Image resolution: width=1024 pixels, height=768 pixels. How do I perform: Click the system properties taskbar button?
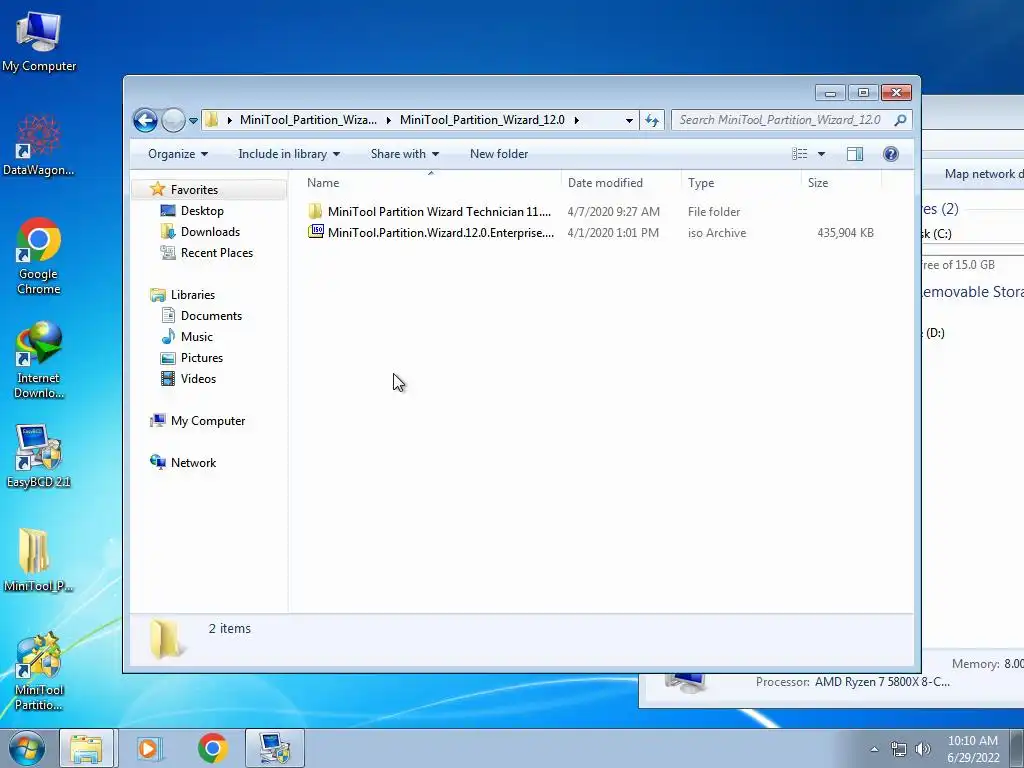coord(274,748)
